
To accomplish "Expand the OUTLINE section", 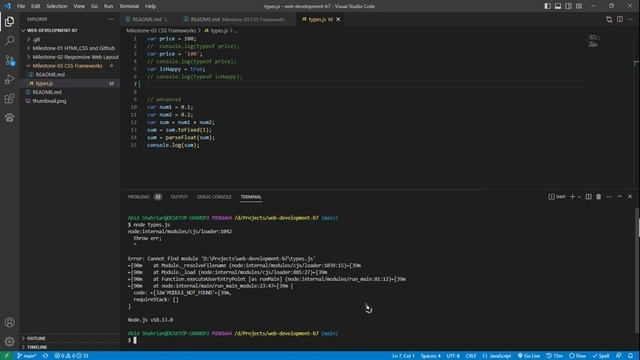I will pyautogui.click(x=69, y=338).
